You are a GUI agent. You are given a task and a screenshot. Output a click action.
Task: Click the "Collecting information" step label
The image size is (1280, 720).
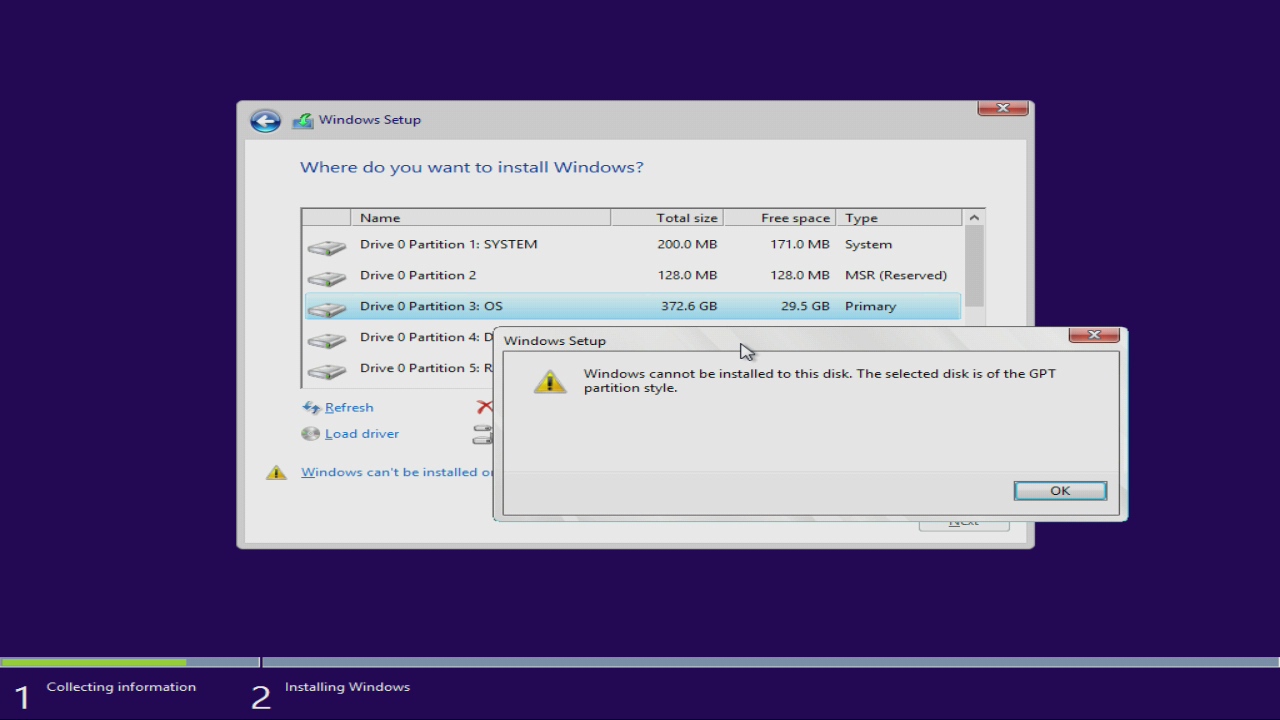(121, 687)
